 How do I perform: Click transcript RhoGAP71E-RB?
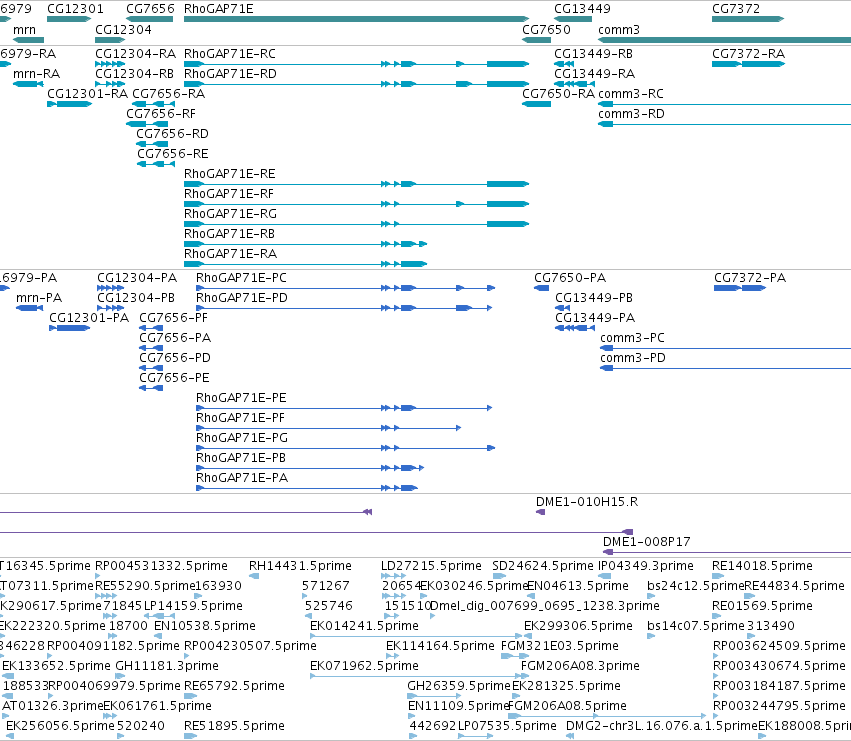pos(306,244)
